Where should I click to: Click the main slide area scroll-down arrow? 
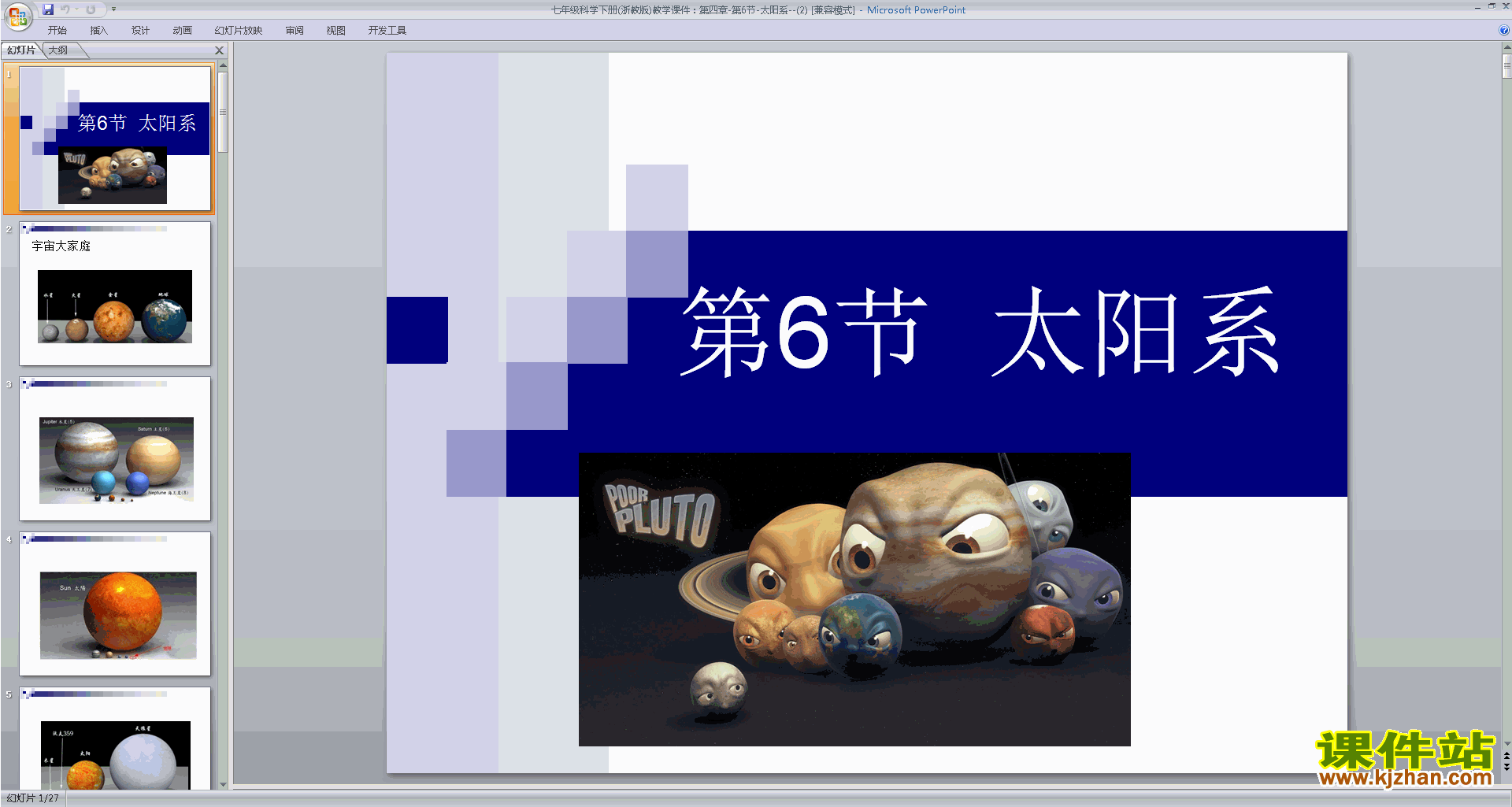(1506, 743)
